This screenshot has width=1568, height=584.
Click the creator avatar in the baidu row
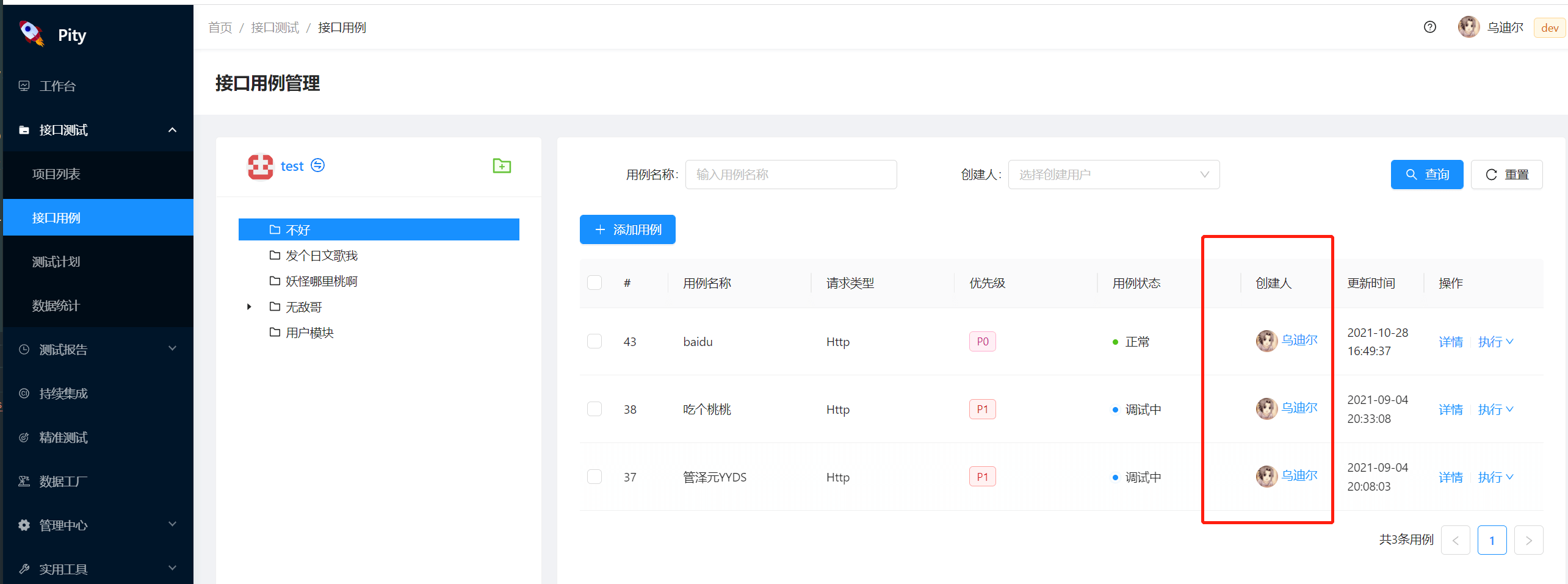tap(1266, 341)
